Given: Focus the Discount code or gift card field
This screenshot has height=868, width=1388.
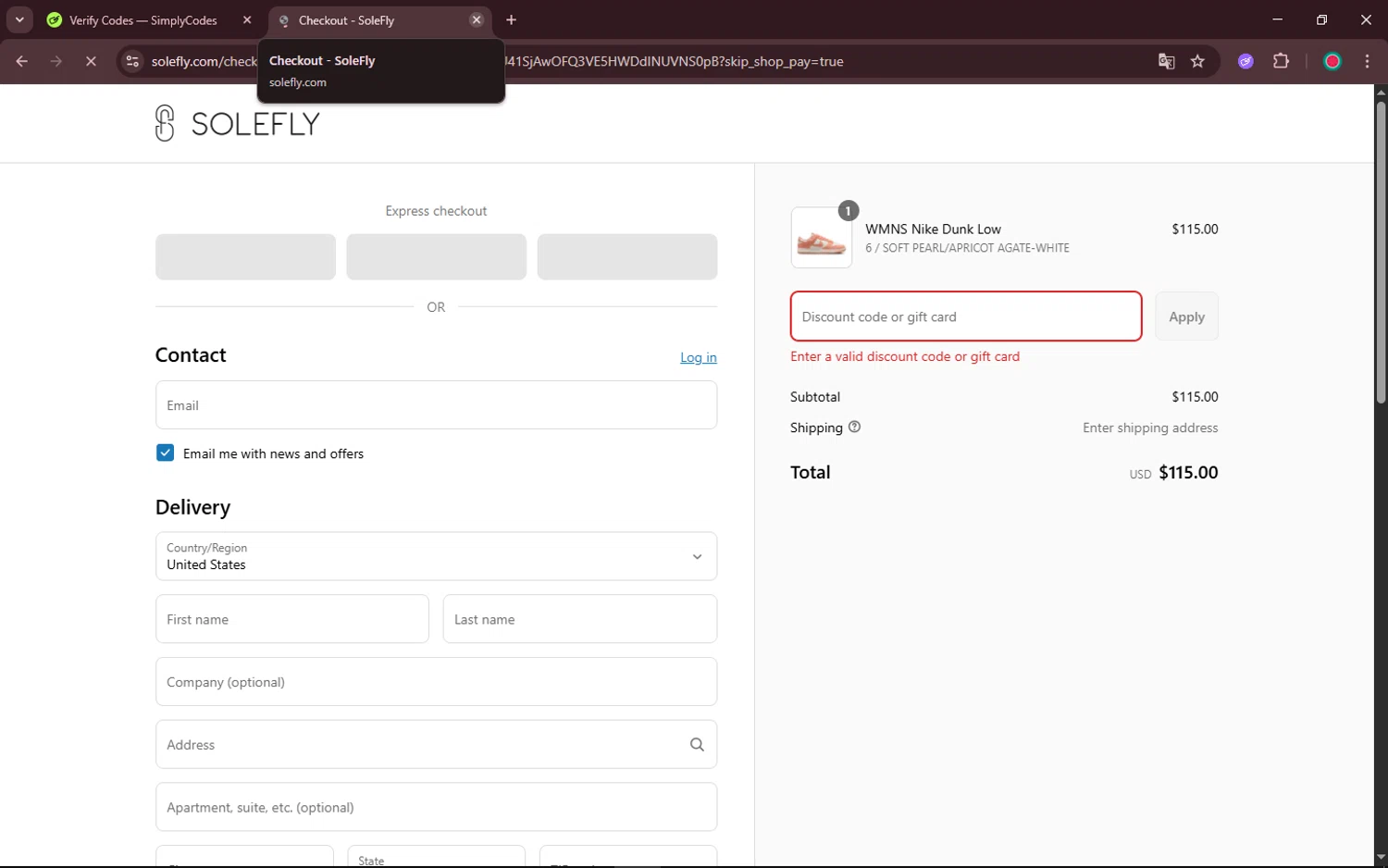Looking at the screenshot, I should [x=966, y=316].
